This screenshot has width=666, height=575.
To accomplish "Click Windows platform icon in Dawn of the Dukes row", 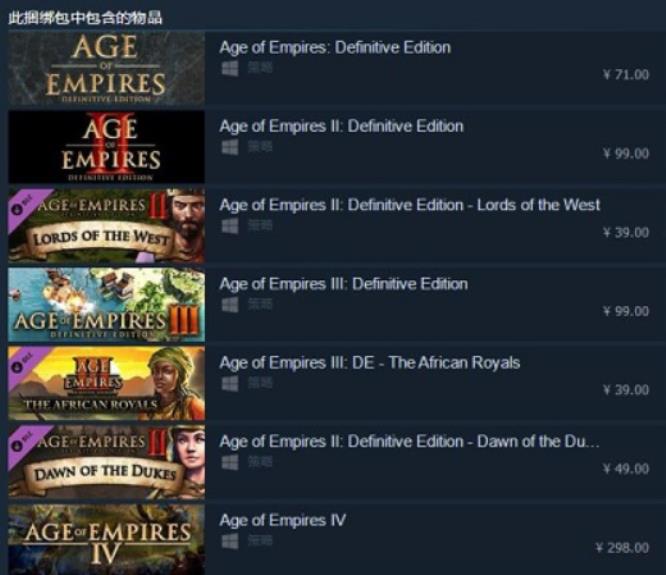I will pos(230,462).
